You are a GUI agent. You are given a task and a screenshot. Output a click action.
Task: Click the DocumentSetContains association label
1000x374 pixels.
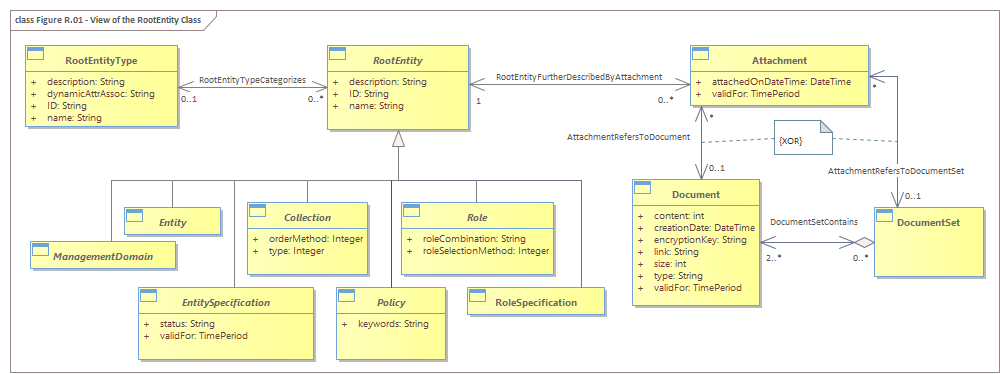point(814,221)
